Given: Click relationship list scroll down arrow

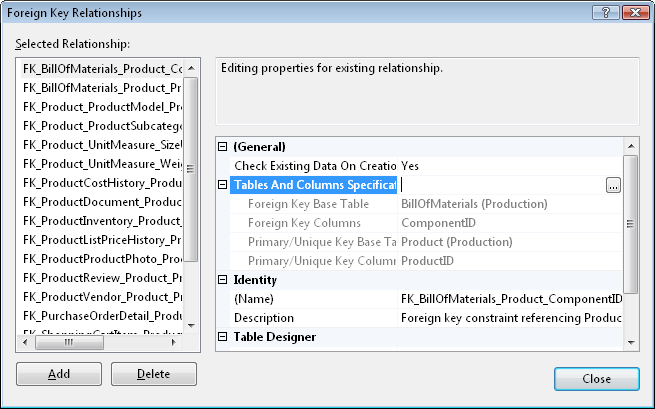Looking at the screenshot, I should tap(191, 325).
